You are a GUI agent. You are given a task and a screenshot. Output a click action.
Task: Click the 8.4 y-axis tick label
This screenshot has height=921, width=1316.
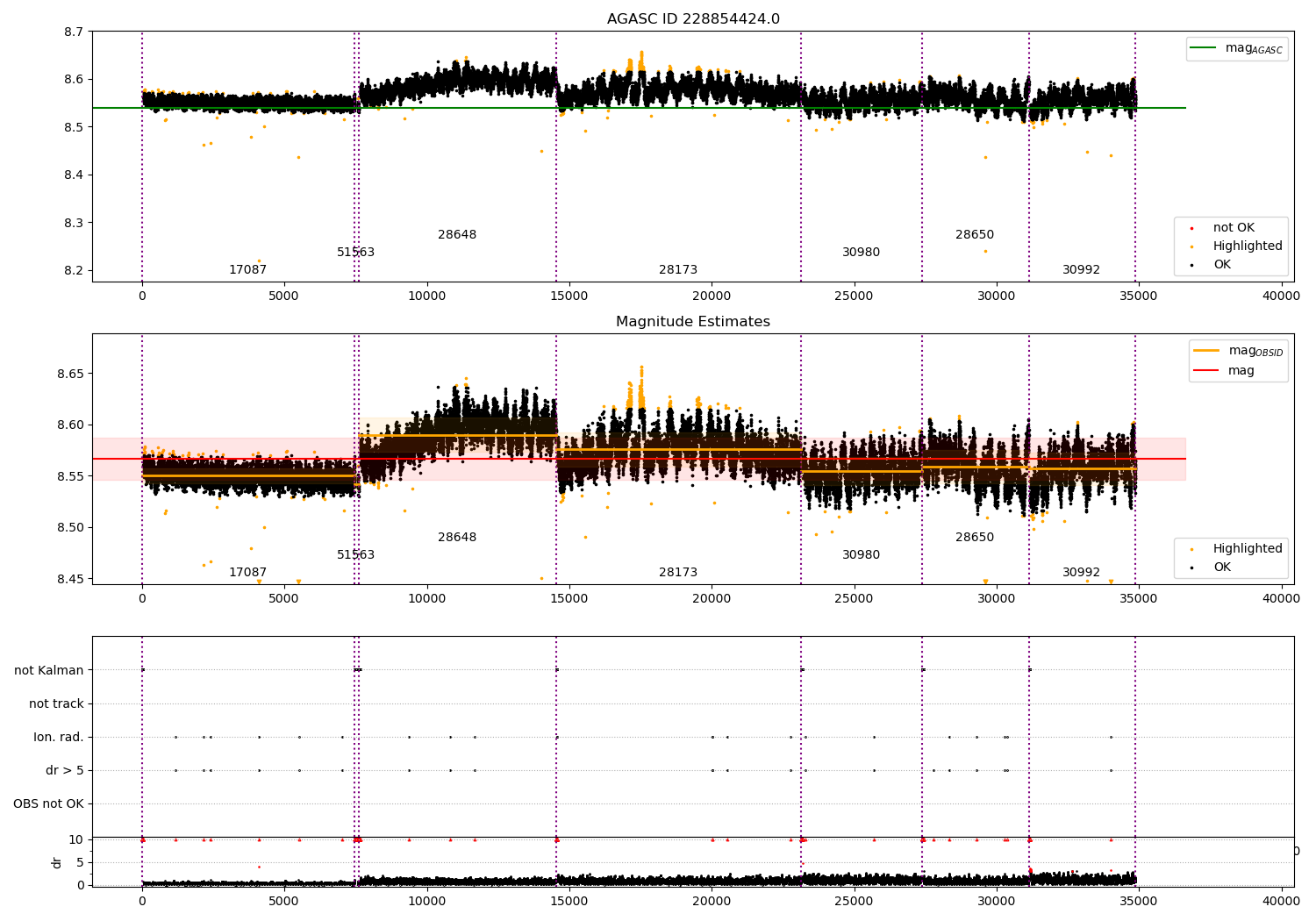[74, 175]
